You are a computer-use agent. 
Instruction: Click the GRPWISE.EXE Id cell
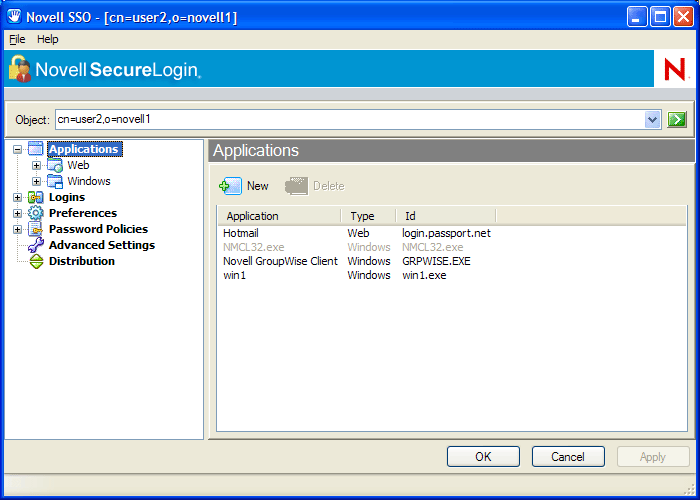pyautogui.click(x=436, y=261)
